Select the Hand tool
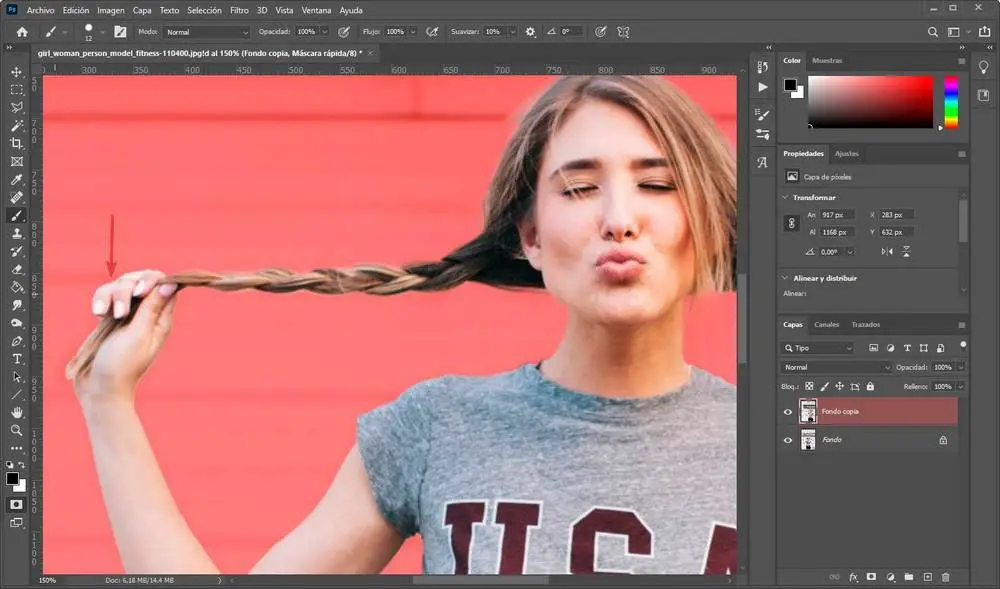Image resolution: width=1000 pixels, height=589 pixels. pos(16,412)
